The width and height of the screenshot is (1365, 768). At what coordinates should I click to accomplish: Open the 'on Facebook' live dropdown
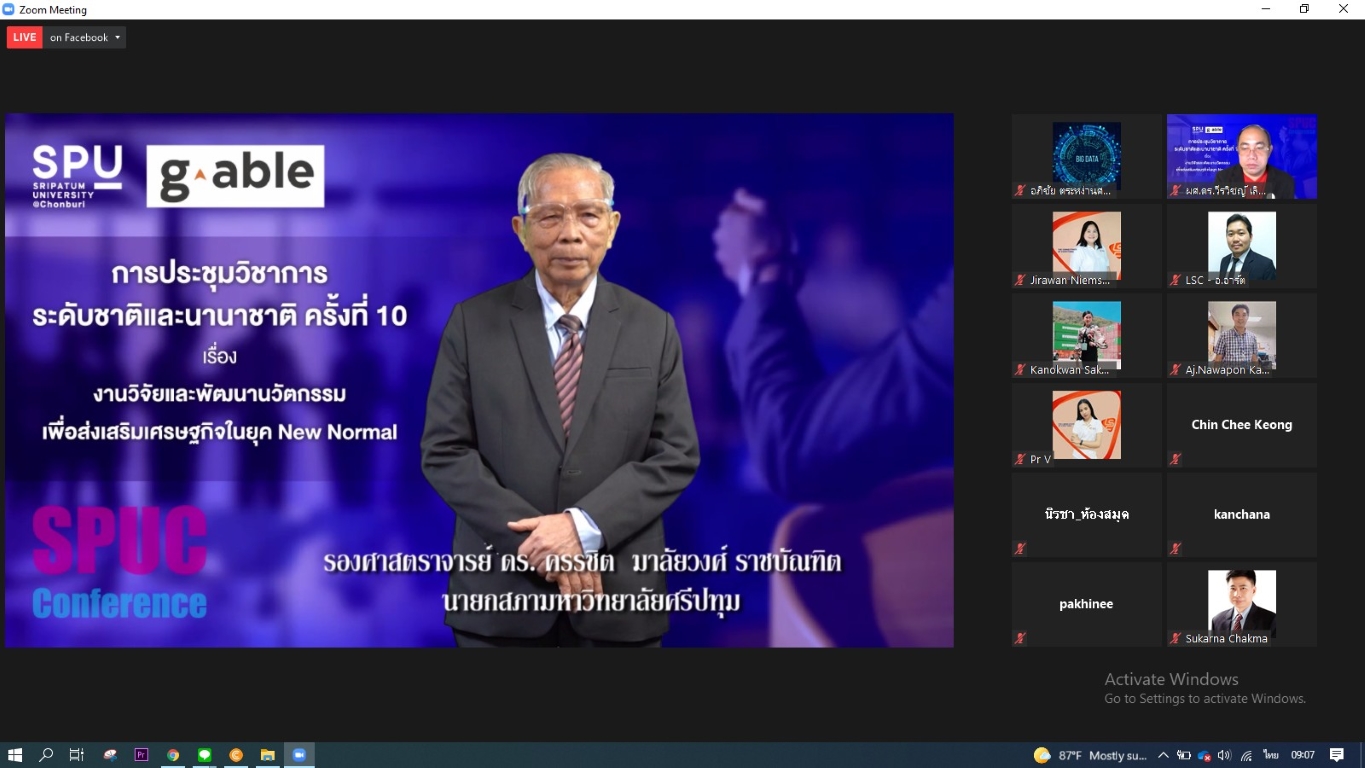click(85, 37)
